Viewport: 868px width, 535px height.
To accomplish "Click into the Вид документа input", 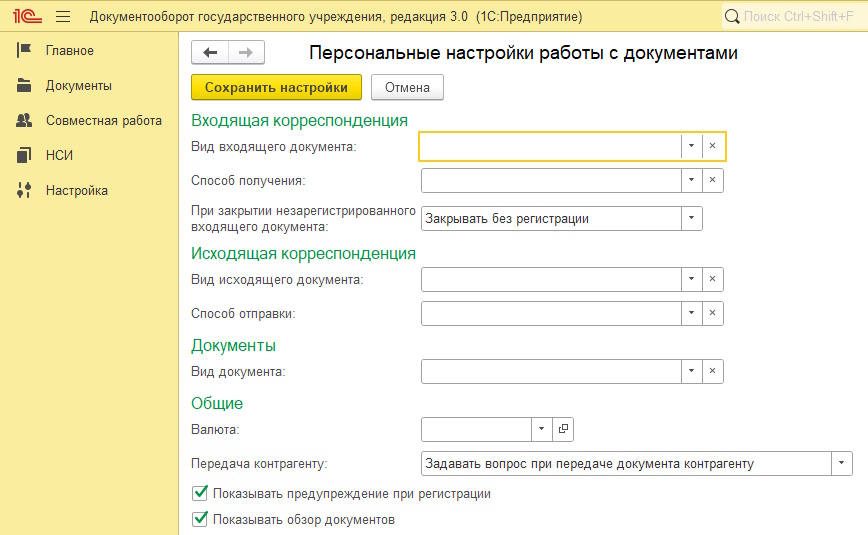I will click(551, 371).
